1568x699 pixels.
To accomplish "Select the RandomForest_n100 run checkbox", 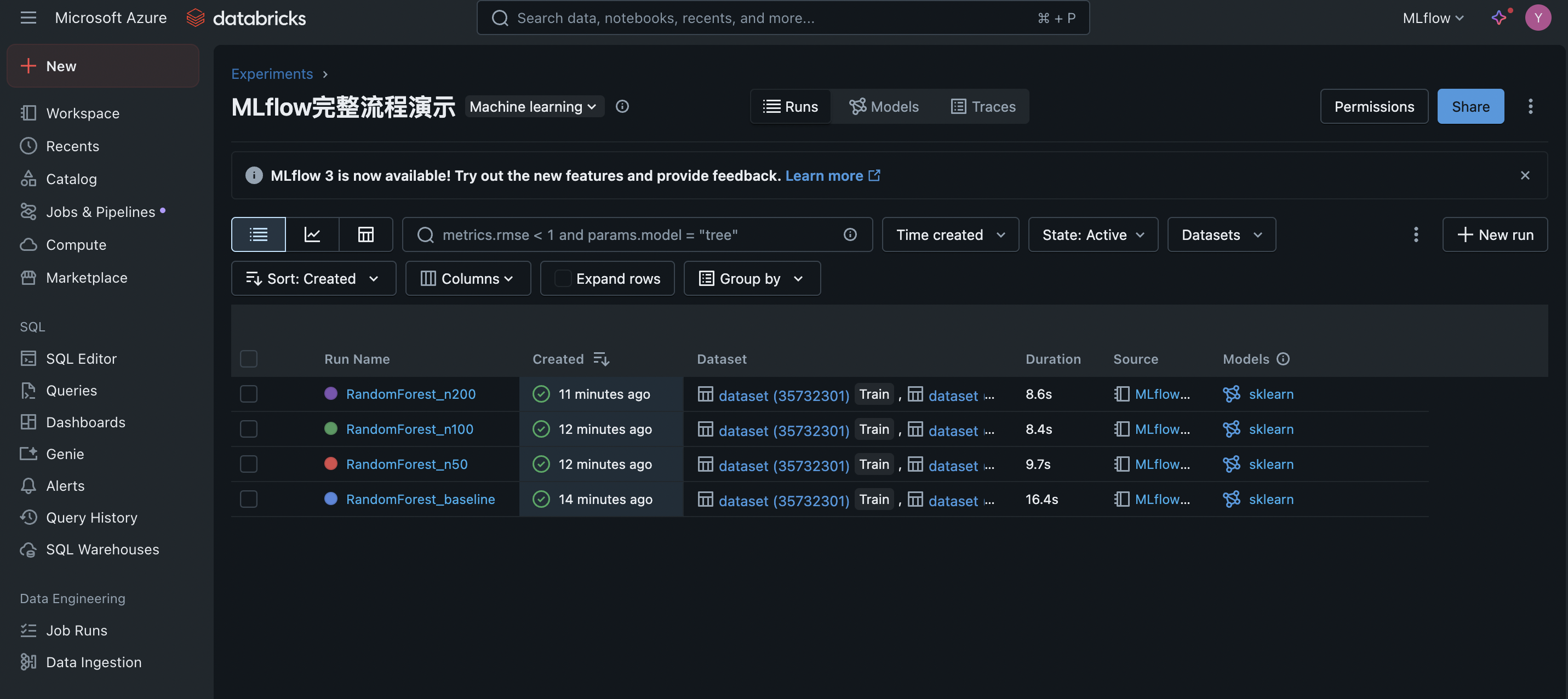I will click(x=248, y=429).
